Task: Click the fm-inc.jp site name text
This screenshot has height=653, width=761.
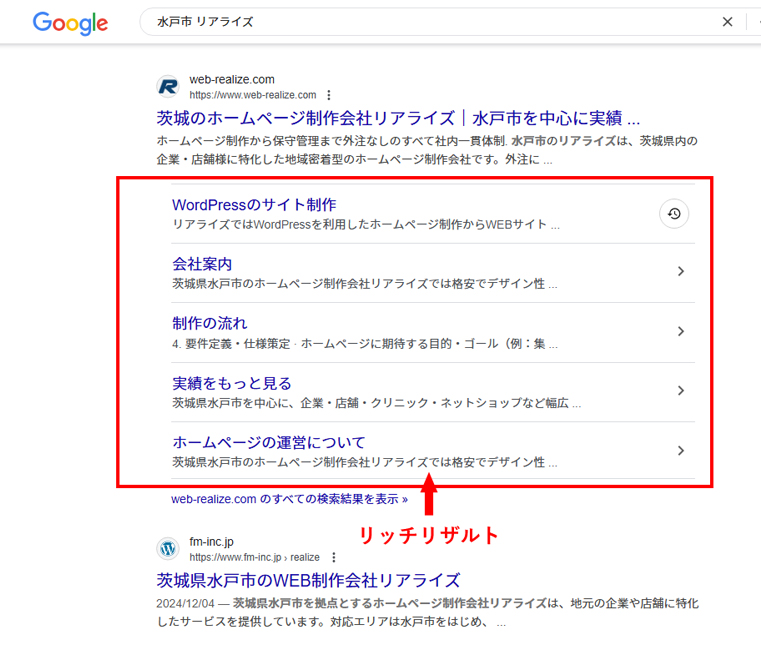Action: tap(212, 542)
